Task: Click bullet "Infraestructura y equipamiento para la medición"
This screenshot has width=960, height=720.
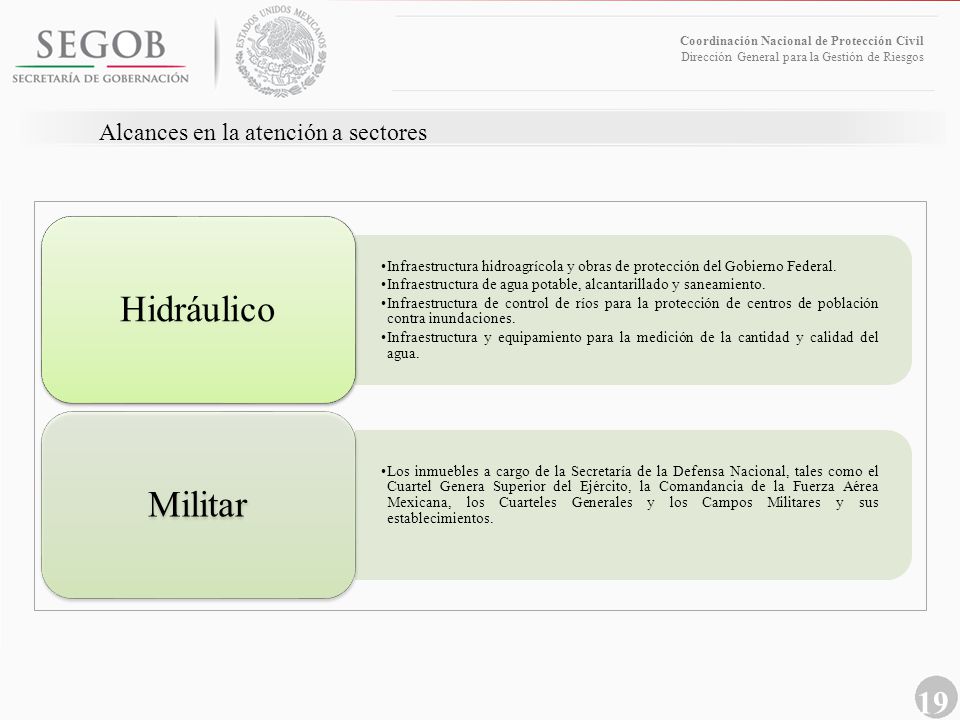Action: (629, 345)
